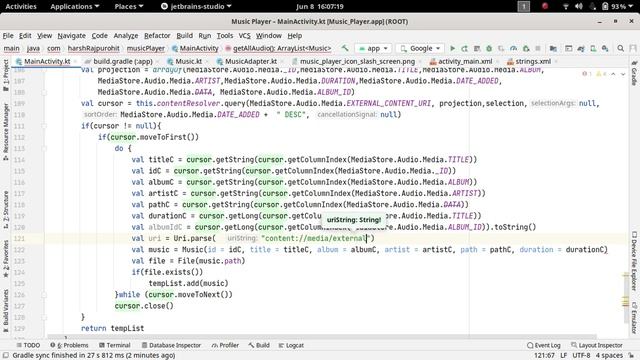Viewport: 640px width, 360px height.
Task: Open the UTF-8 encoding selector
Action: [581, 356]
